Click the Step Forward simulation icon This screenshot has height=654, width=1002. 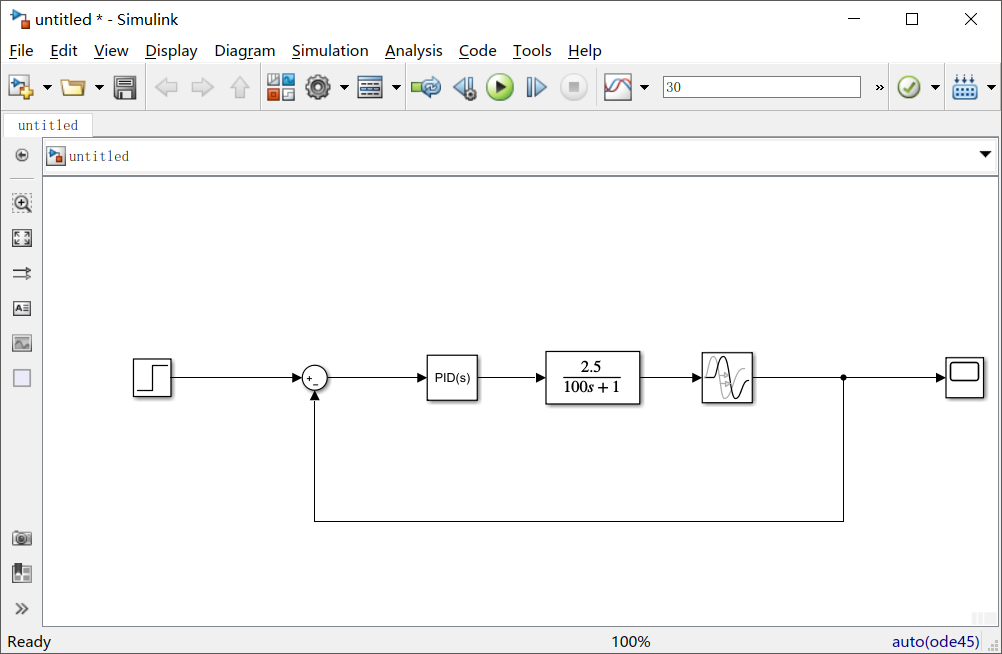pyautogui.click(x=537, y=88)
